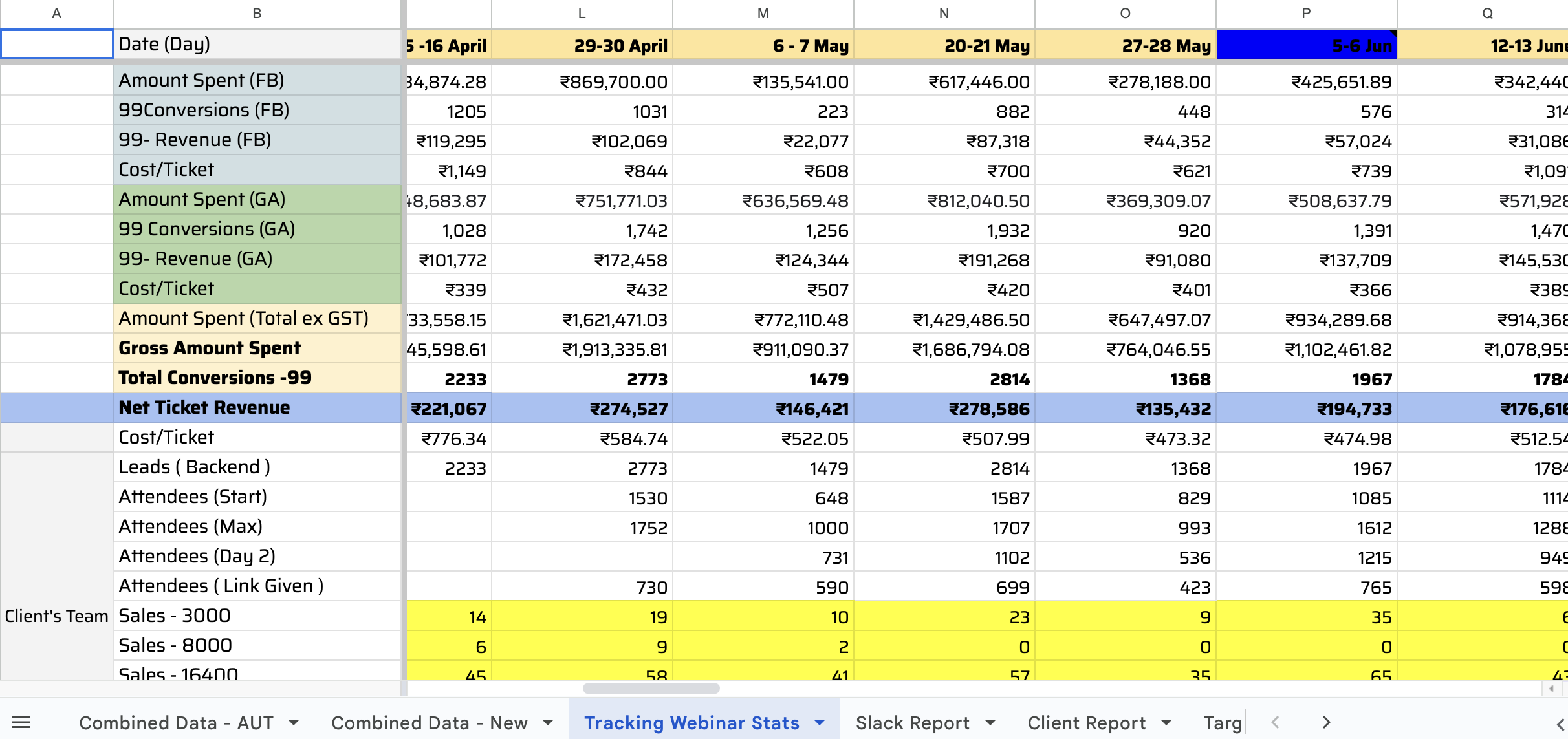The height and width of the screenshot is (739, 1568).
Task: Select column B header
Action: tap(257, 13)
